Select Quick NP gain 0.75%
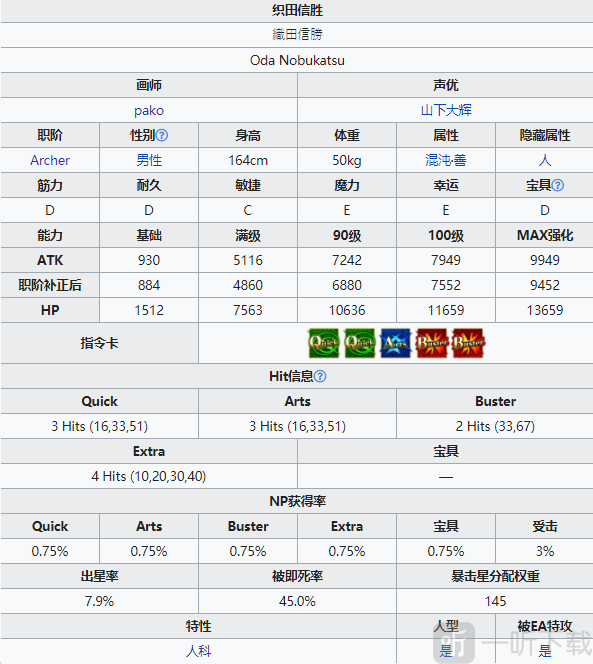This screenshot has height=664, width=593. (x=50, y=551)
